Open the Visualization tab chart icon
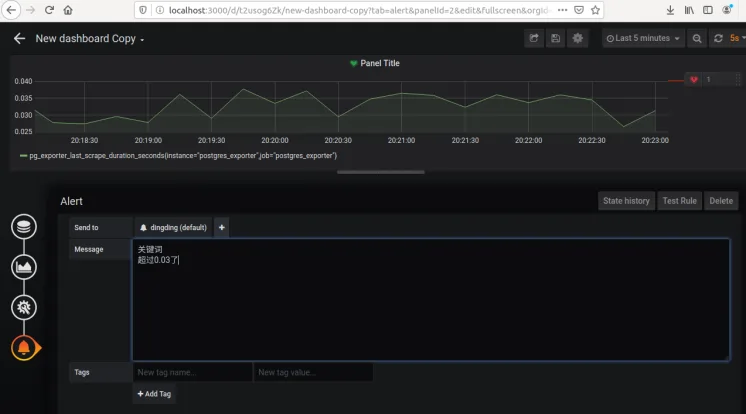The width and height of the screenshot is (746, 414). 24,267
